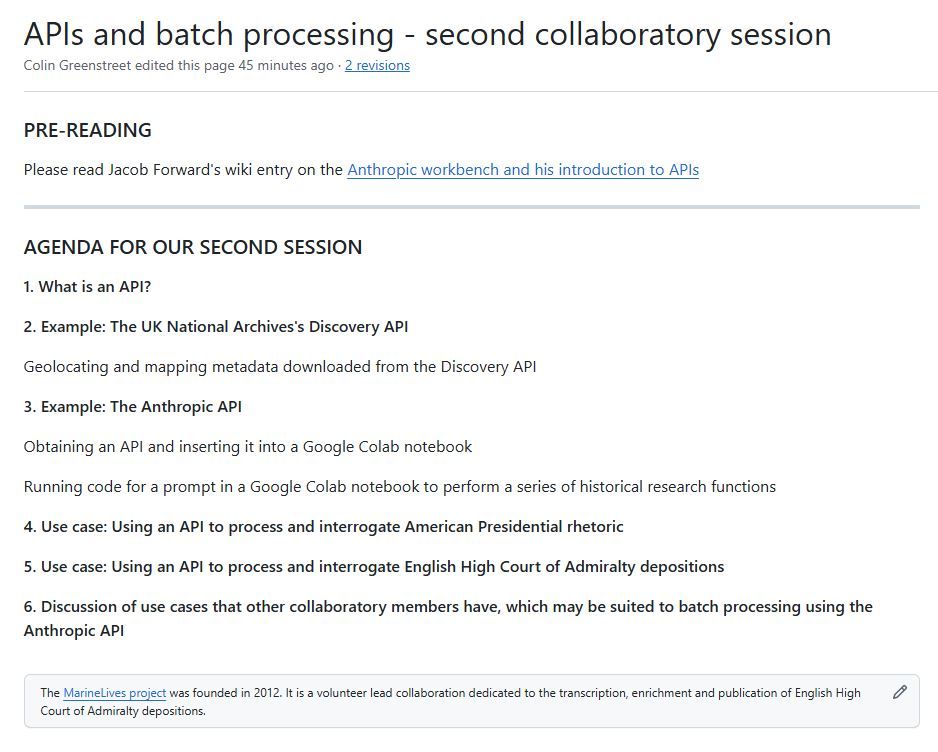The image size is (938, 752).
Task: Select the UK National Archives's Discovery API item
Action: coord(216,327)
